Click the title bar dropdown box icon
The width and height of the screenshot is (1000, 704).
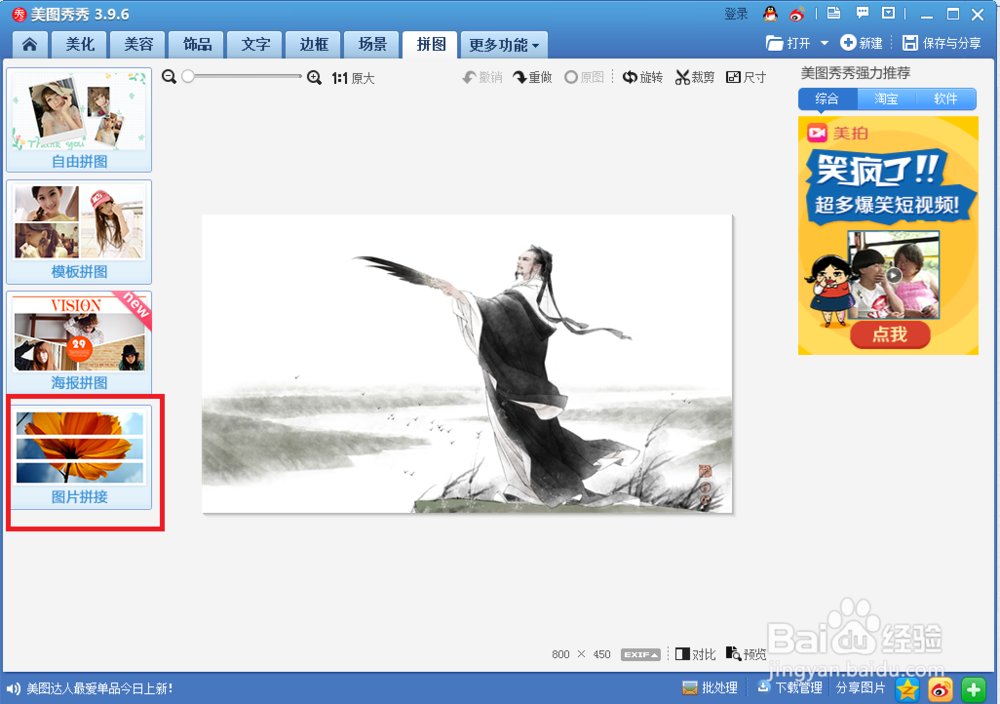click(888, 13)
